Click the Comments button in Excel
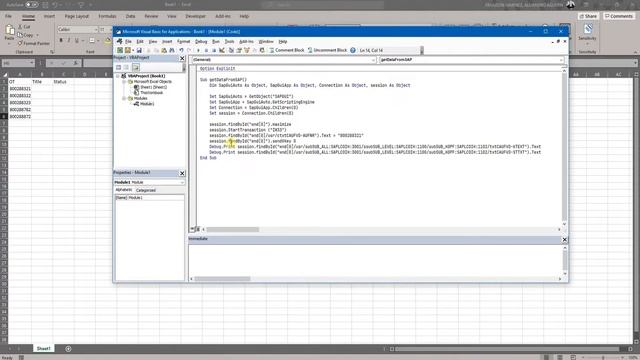The width and height of the screenshot is (640, 360). coord(619,16)
